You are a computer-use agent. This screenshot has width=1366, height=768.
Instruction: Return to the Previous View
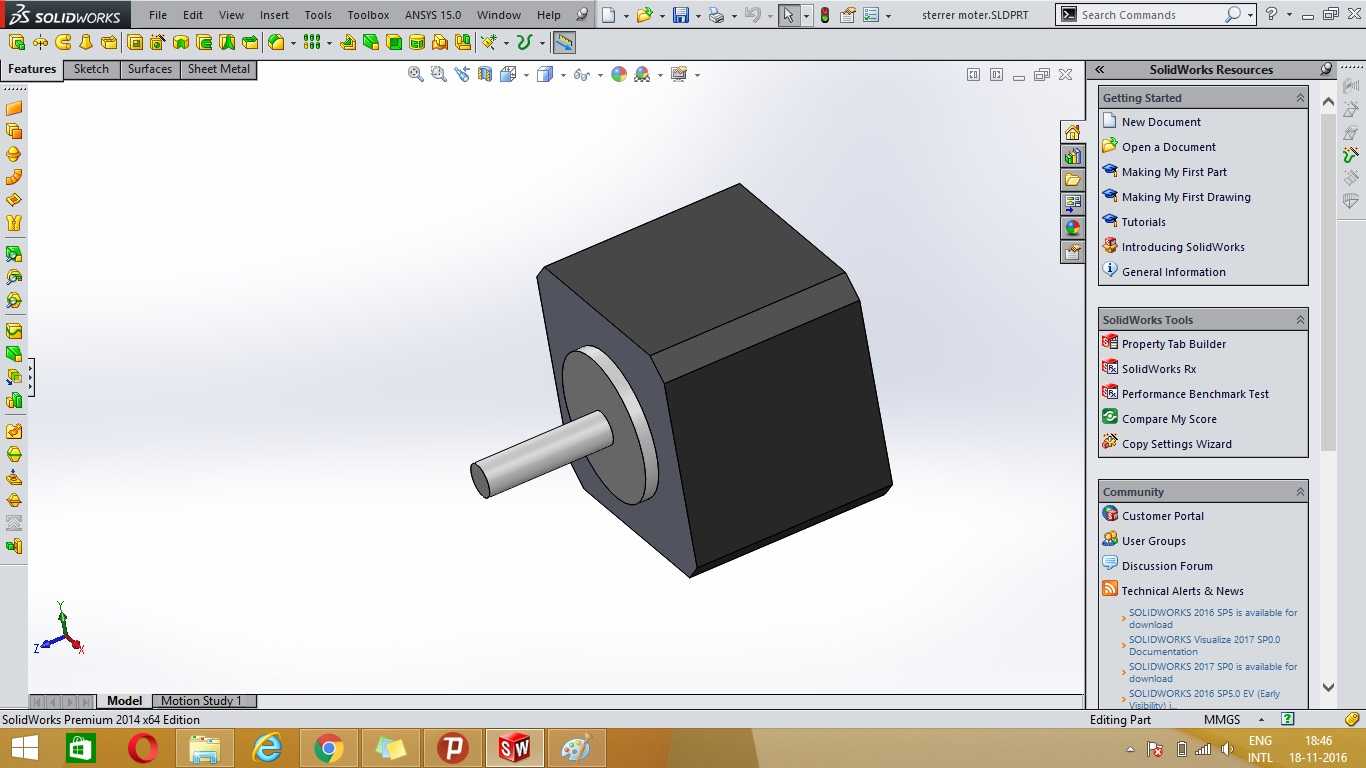[x=462, y=74]
